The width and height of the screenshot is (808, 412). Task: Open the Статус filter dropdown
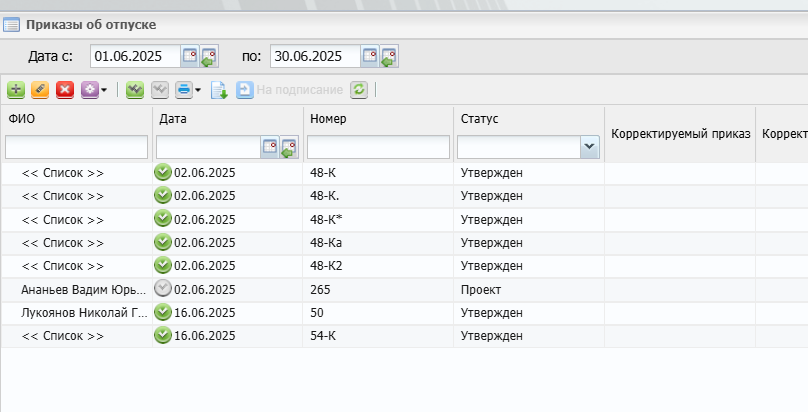(x=589, y=147)
